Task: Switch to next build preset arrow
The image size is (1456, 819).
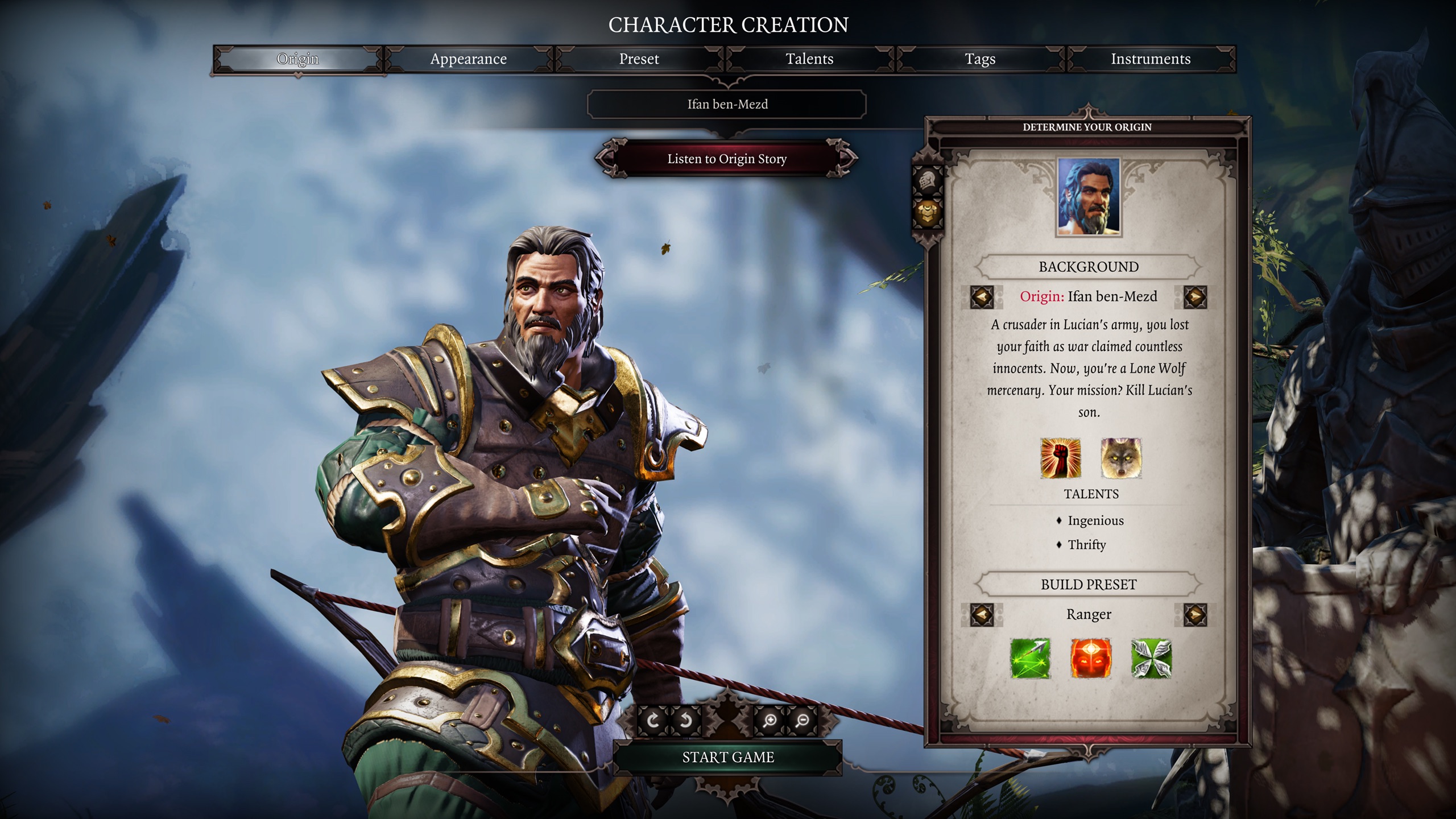Action: tap(1194, 614)
